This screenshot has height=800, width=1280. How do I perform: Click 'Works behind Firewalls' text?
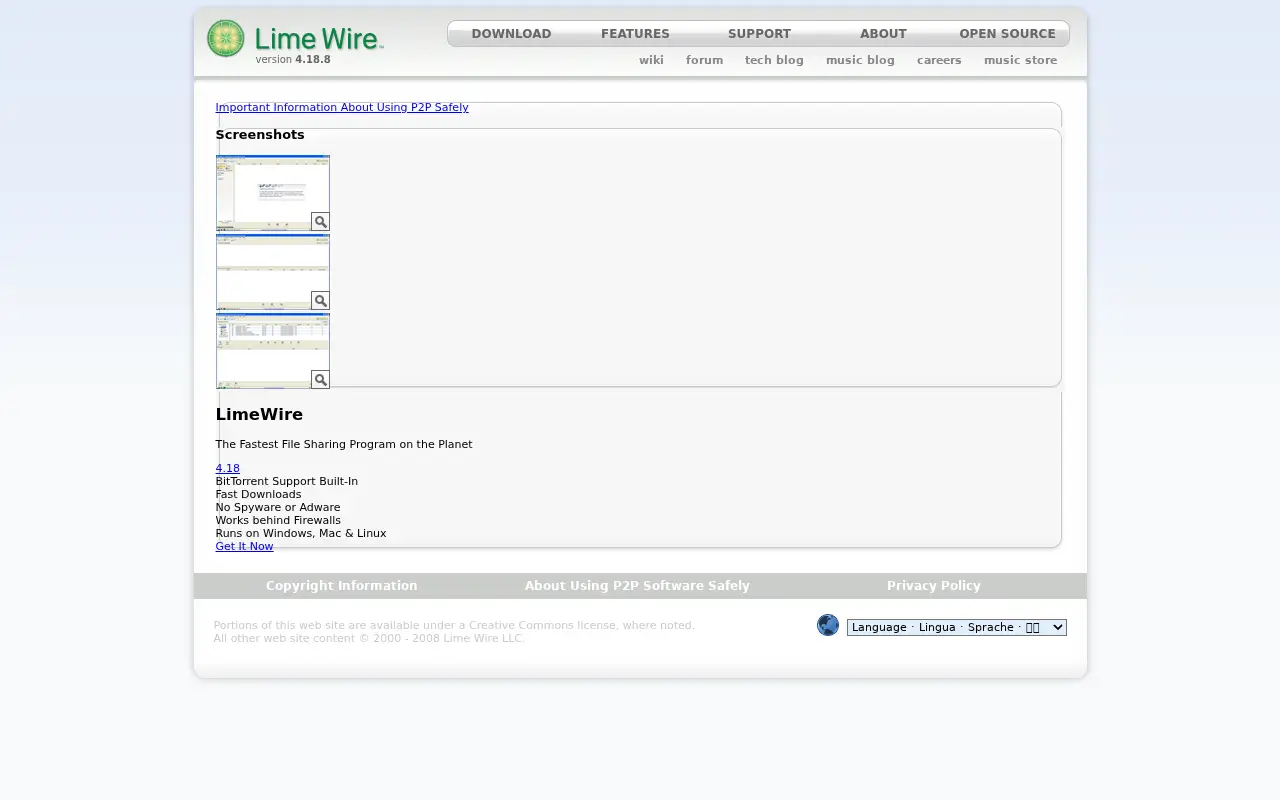(x=278, y=520)
